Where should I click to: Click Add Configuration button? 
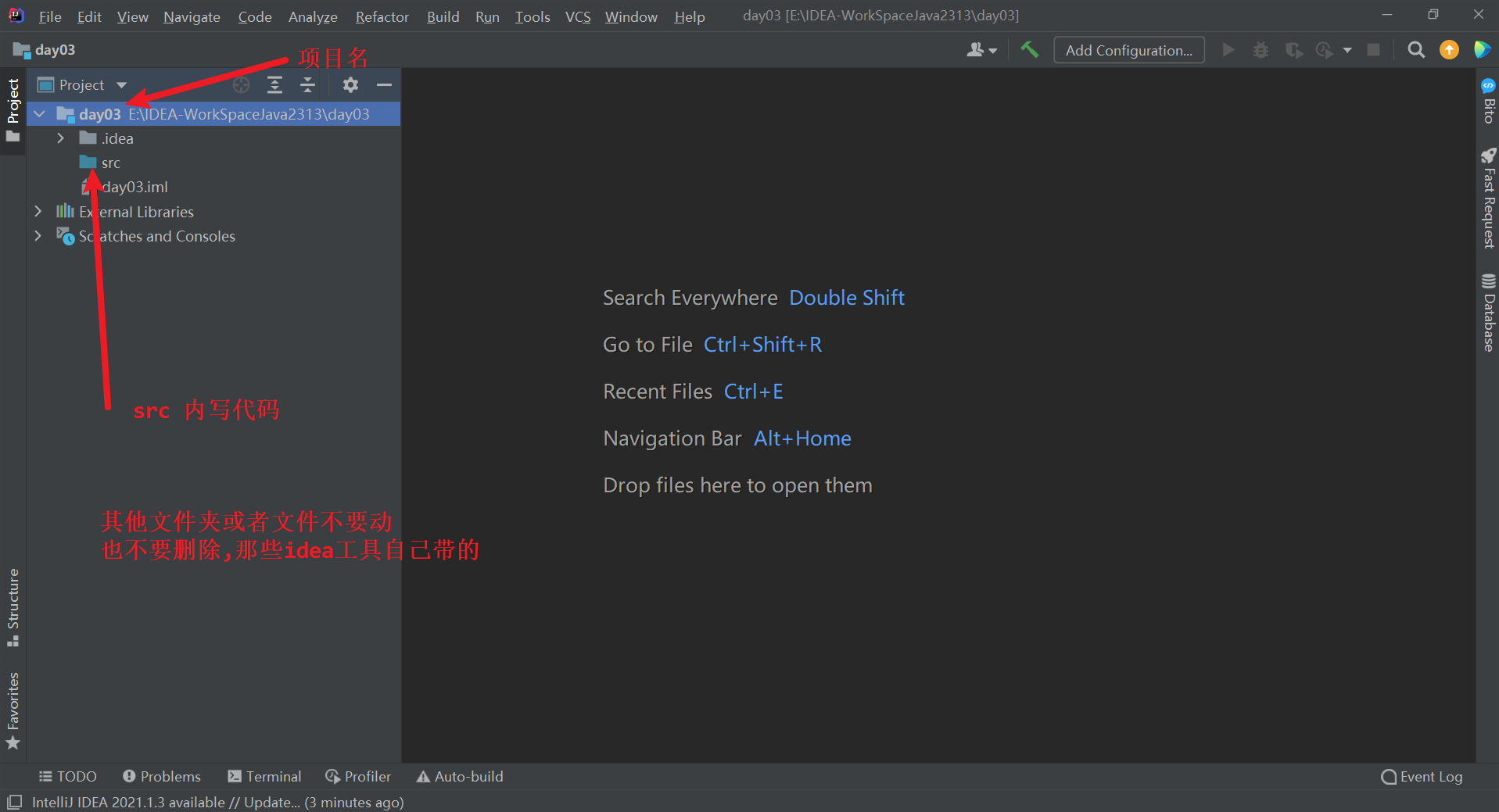(1129, 50)
